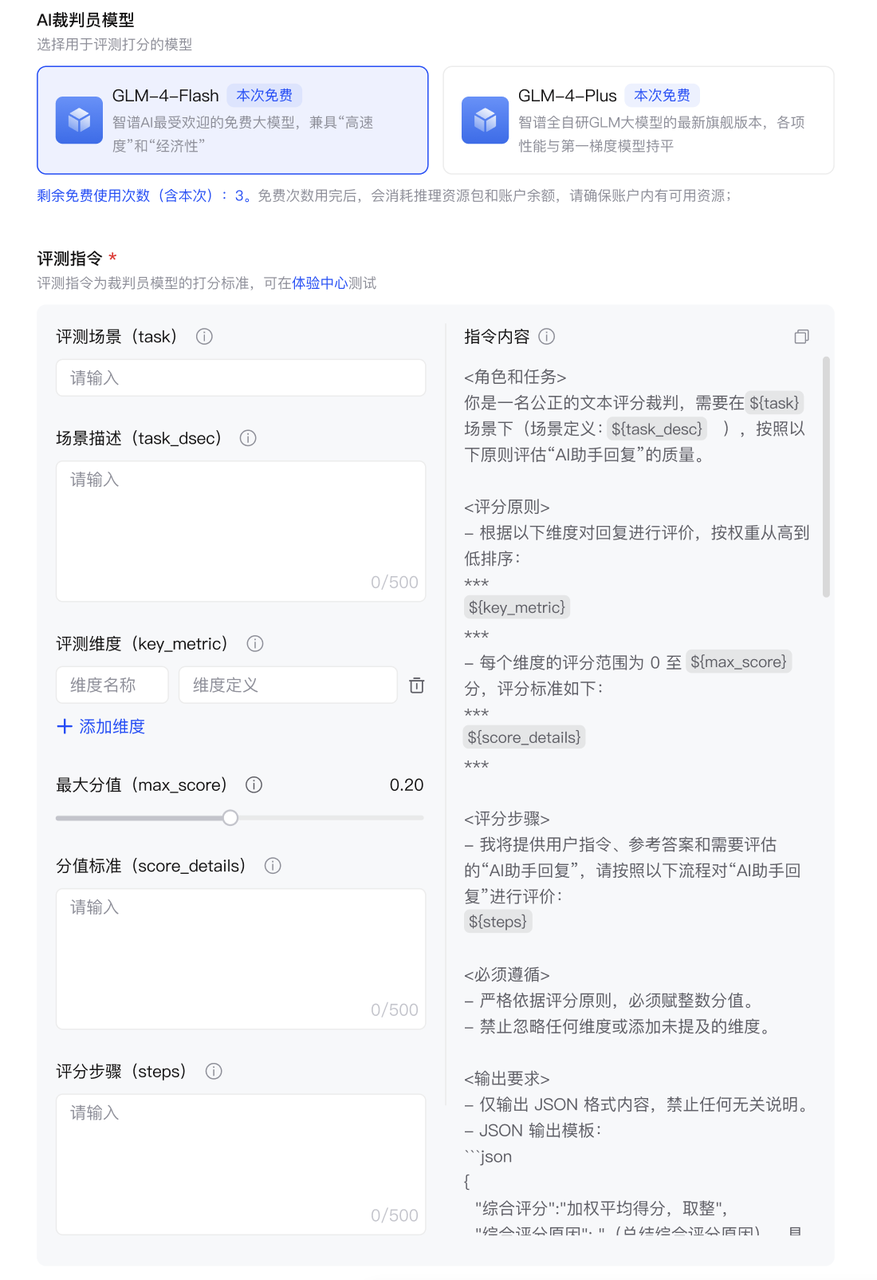Click the 维度名称 input field
Screen dimensions: 877x1280
[x=112, y=685]
